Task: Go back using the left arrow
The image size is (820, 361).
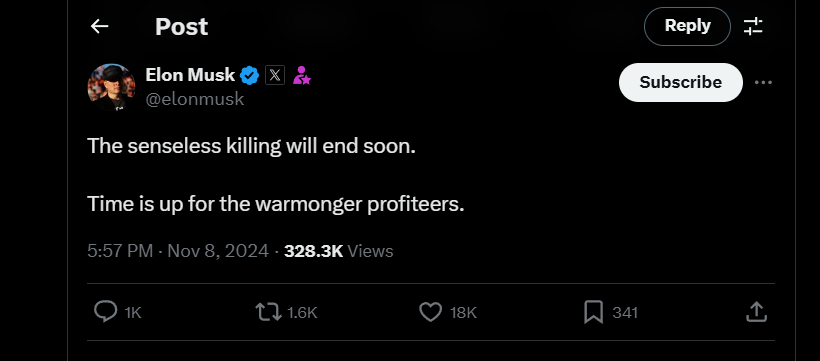Action: click(x=99, y=26)
